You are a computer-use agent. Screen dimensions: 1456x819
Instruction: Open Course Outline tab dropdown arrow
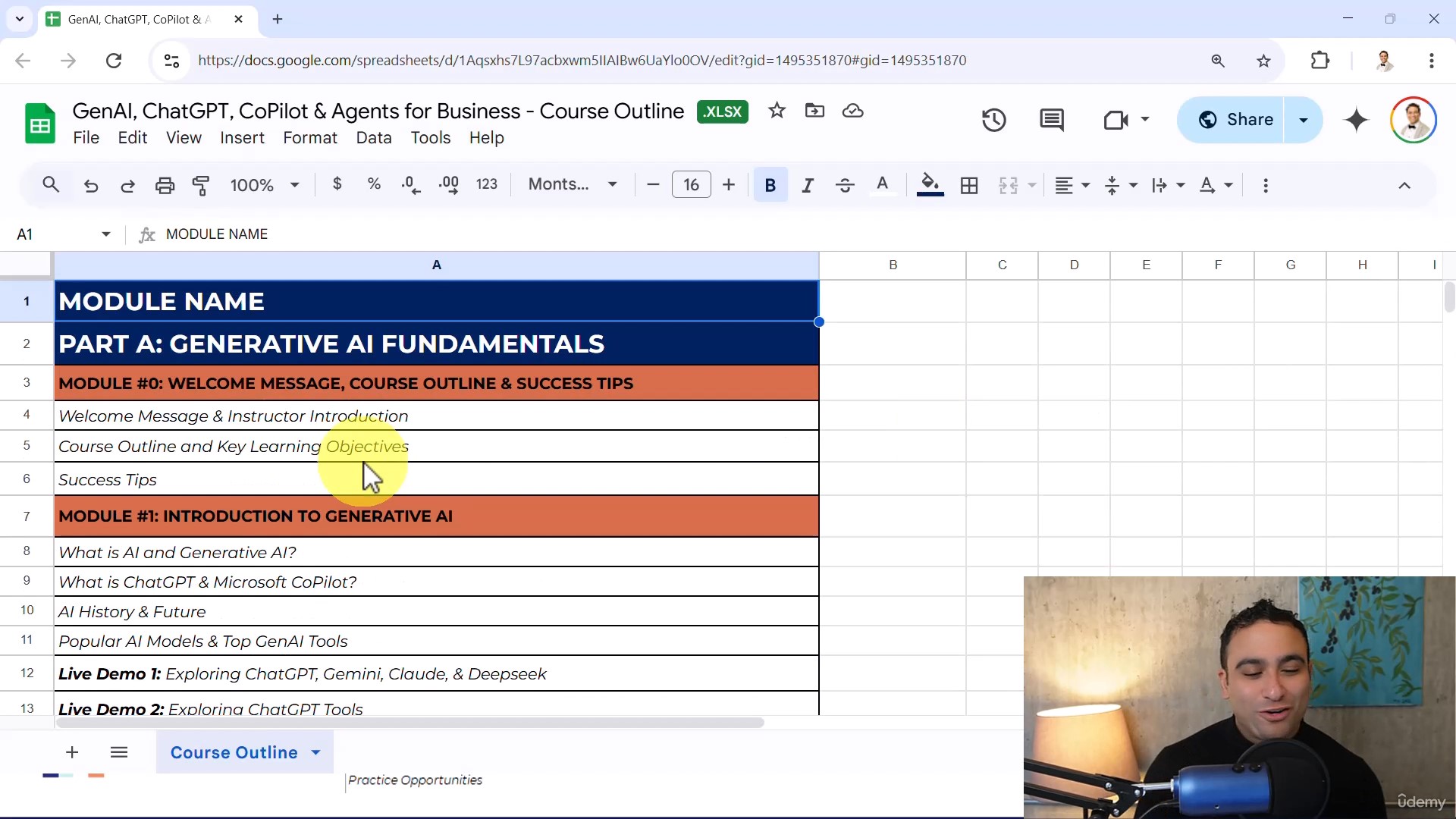[315, 752]
